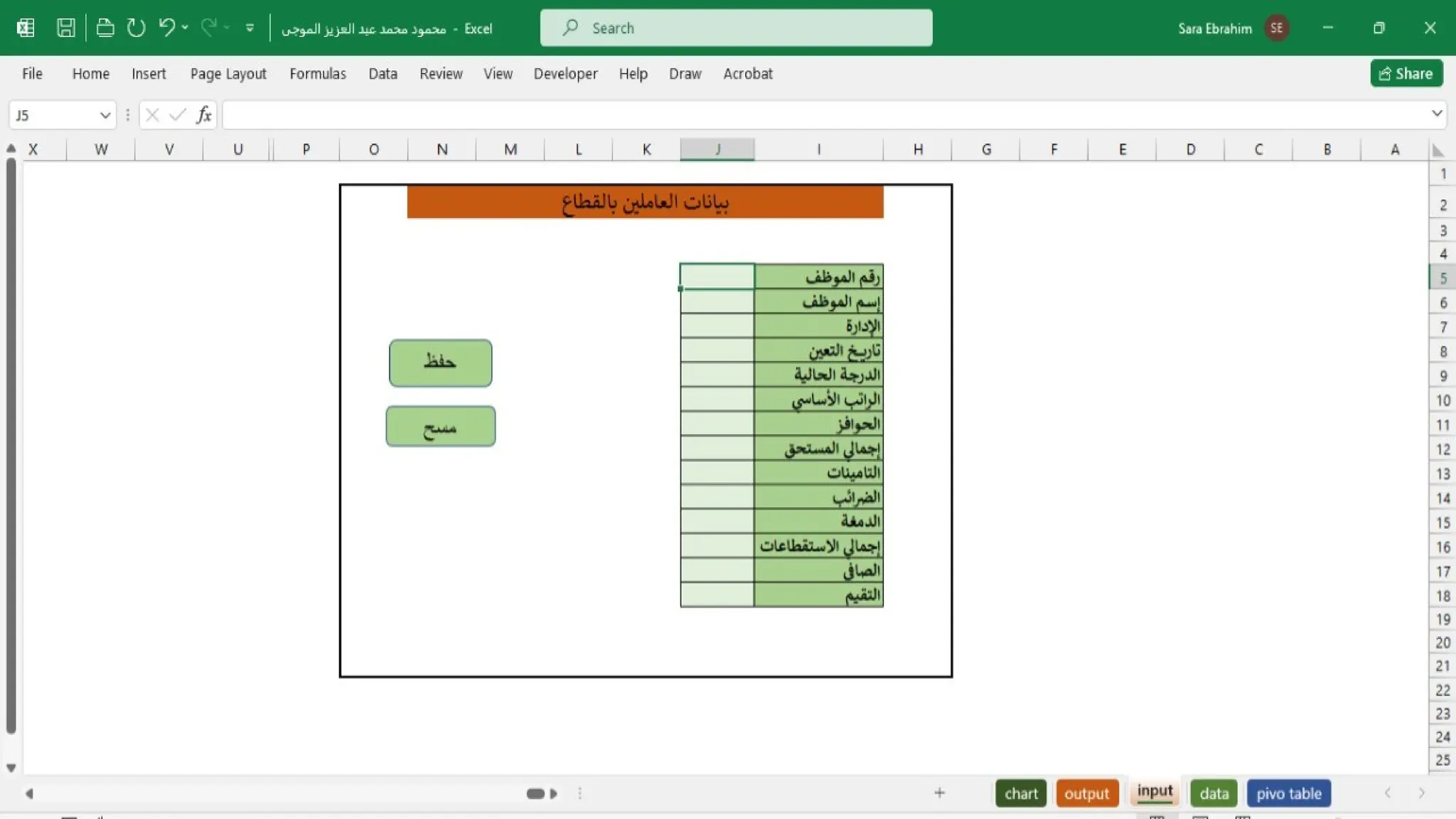1456x819 pixels.
Task: Click the Insert Function fx icon
Action: pyautogui.click(x=204, y=115)
